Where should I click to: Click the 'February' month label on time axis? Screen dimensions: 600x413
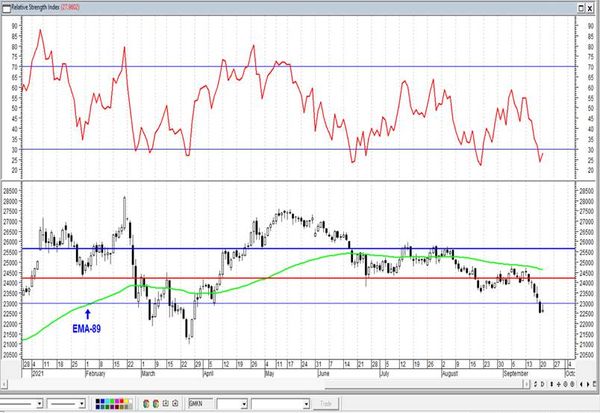coord(95,374)
